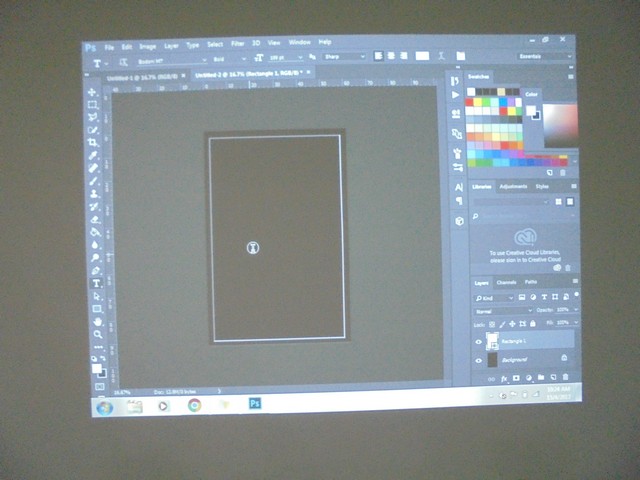Click the text color swatch in options bar

pos(422,56)
